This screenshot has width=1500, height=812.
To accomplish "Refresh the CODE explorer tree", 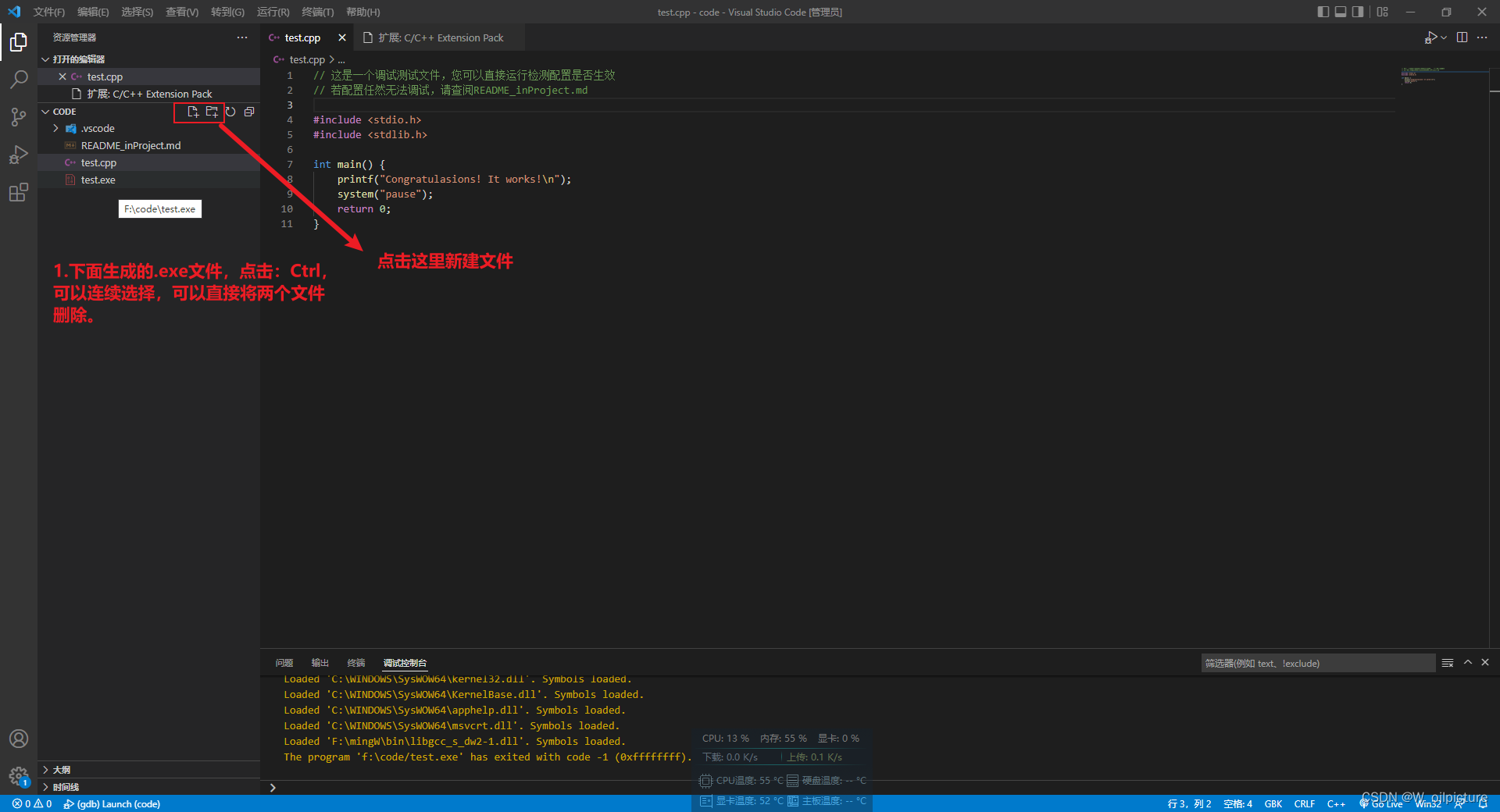I will pos(230,112).
